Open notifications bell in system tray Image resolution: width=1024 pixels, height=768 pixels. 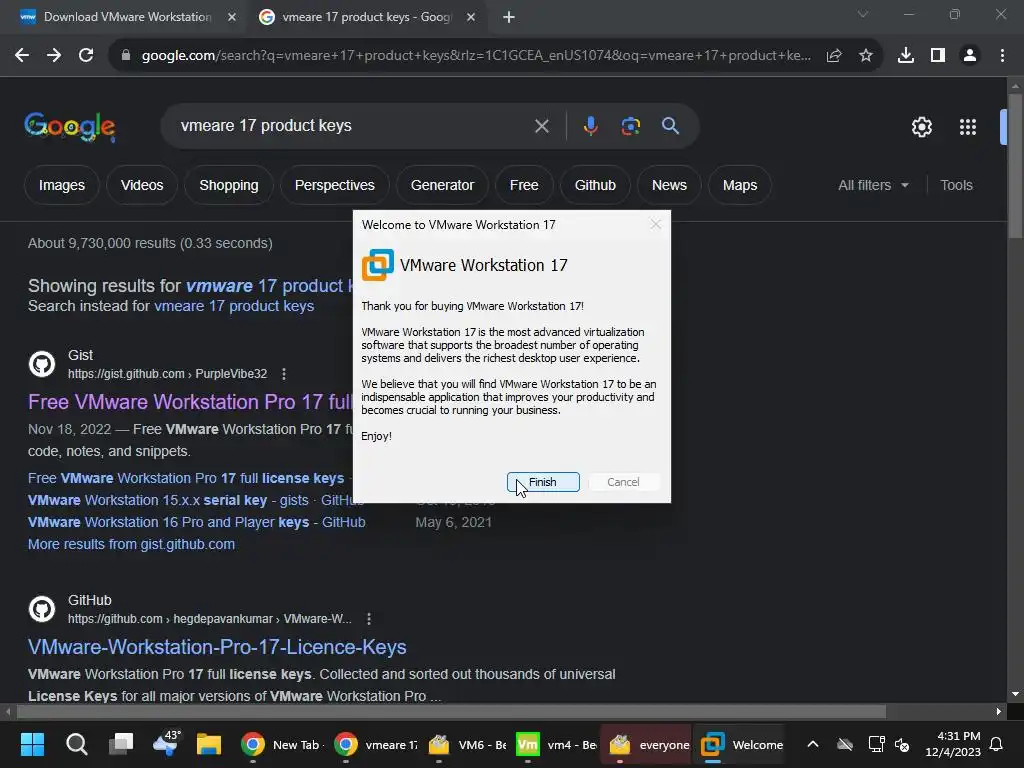click(997, 744)
